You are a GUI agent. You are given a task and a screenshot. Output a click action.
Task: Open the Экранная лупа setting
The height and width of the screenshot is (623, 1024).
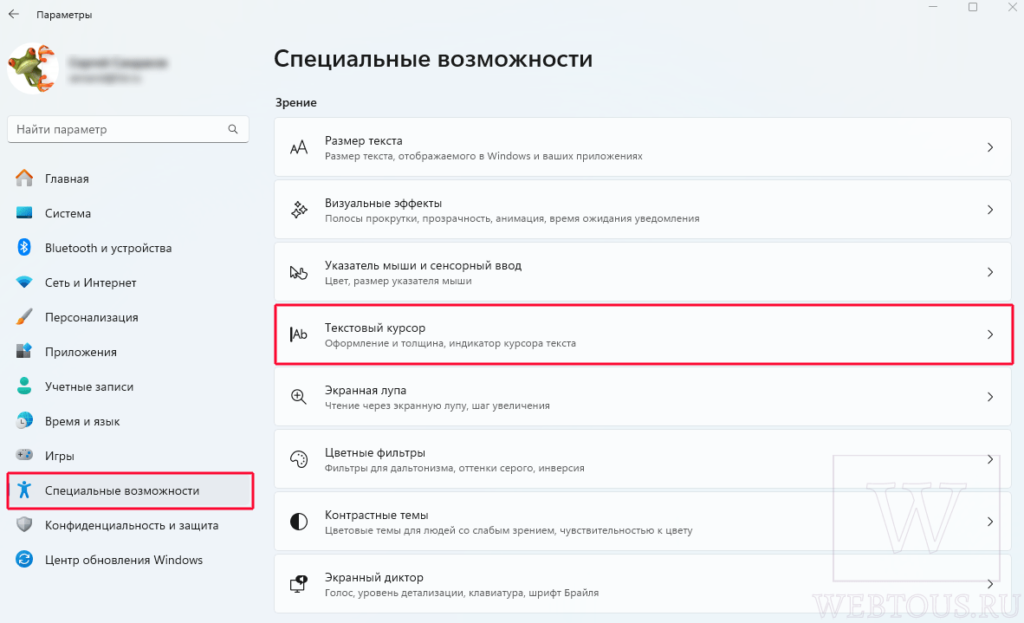click(x=643, y=396)
